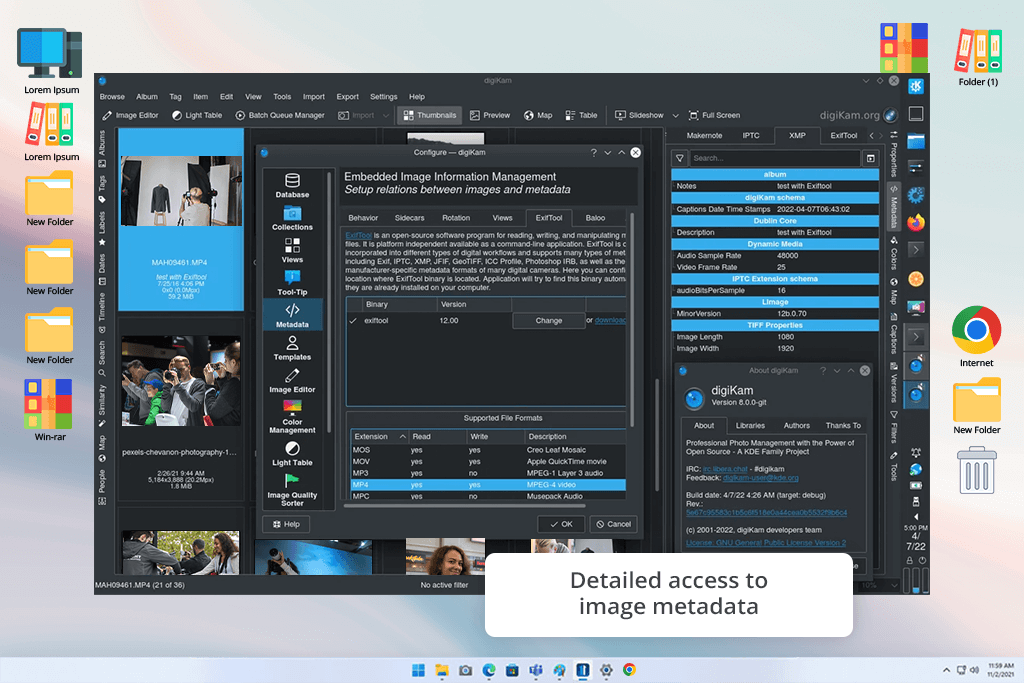Switch to Table view
Viewport: 1024px width, 683px height.
(581, 116)
